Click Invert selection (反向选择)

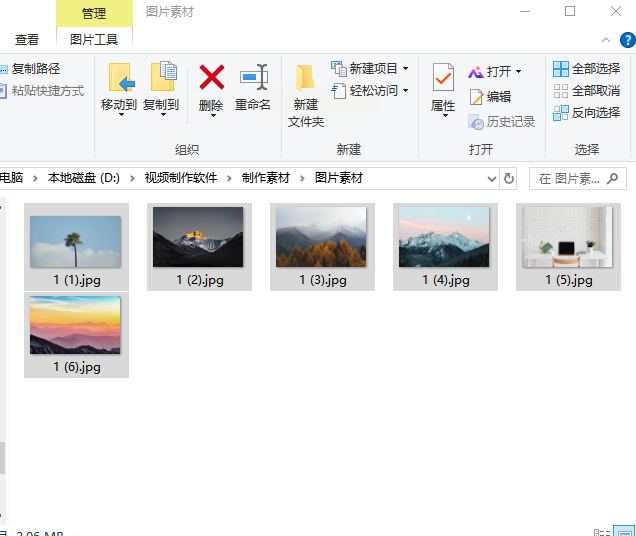pyautogui.click(x=587, y=113)
